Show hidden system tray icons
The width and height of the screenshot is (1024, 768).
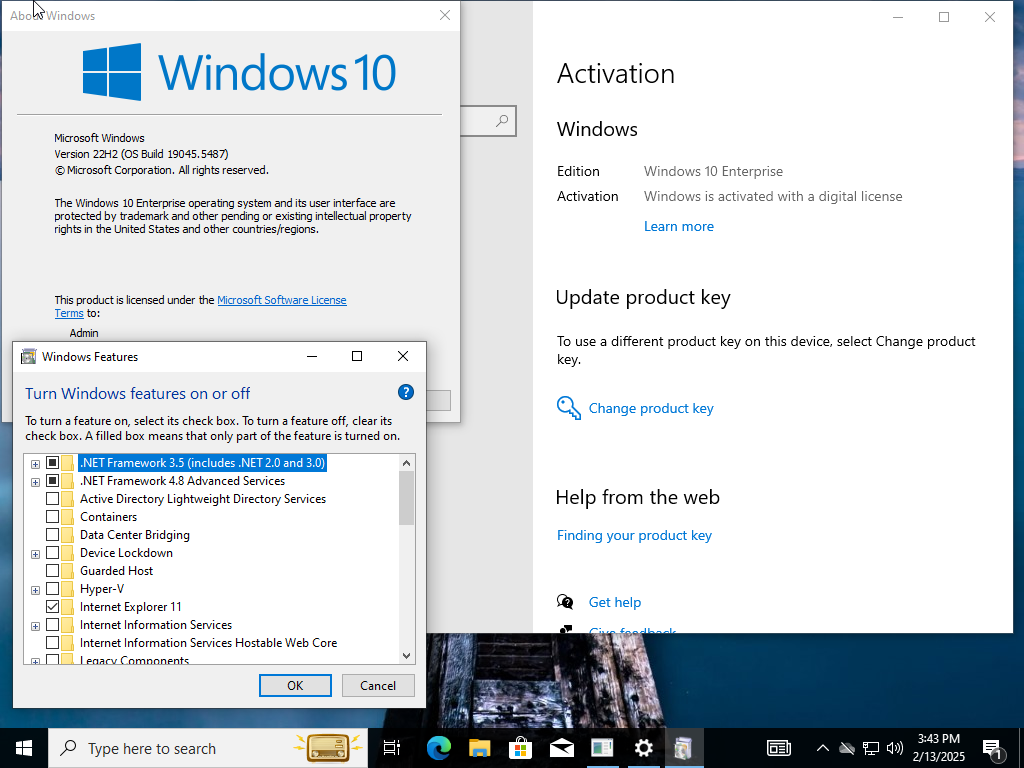coord(823,748)
